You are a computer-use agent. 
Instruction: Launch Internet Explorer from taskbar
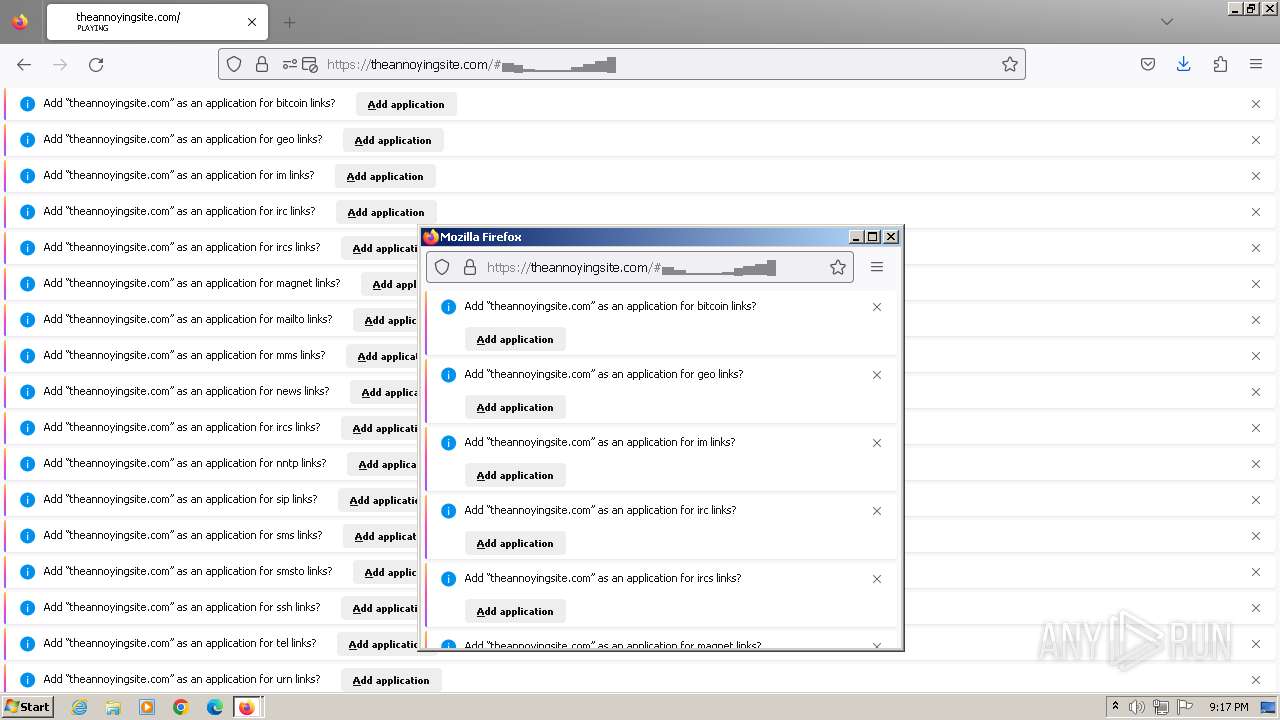pos(79,707)
